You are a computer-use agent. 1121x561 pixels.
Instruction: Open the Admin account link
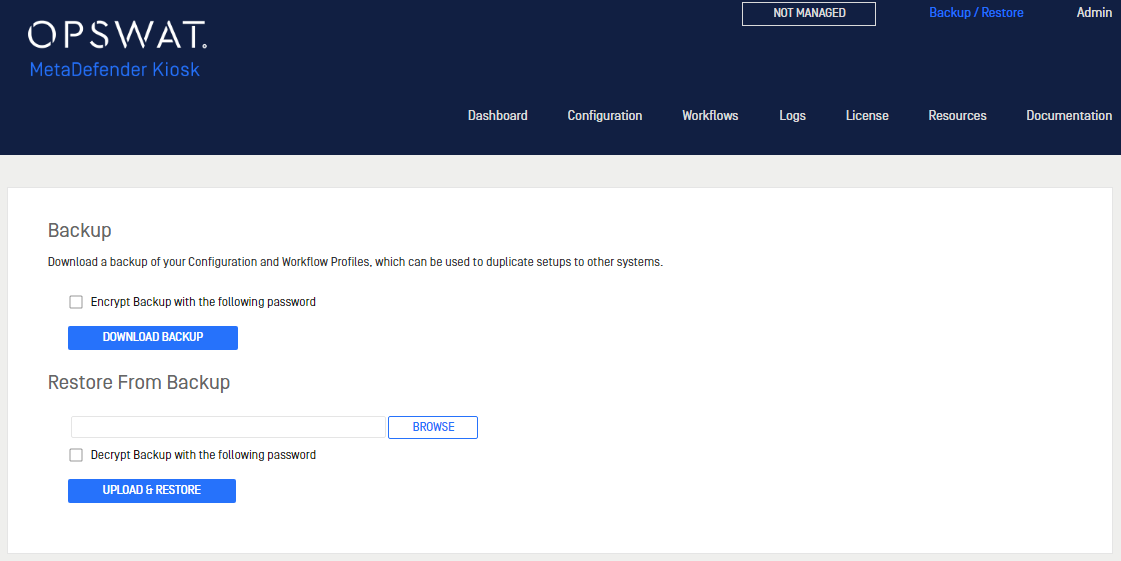pos(1095,13)
